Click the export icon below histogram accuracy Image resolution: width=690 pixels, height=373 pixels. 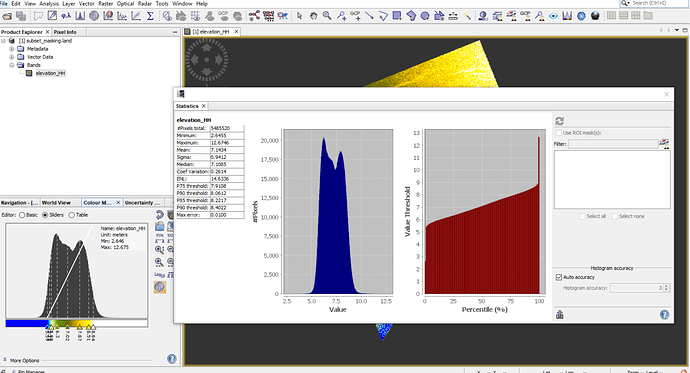pos(560,314)
